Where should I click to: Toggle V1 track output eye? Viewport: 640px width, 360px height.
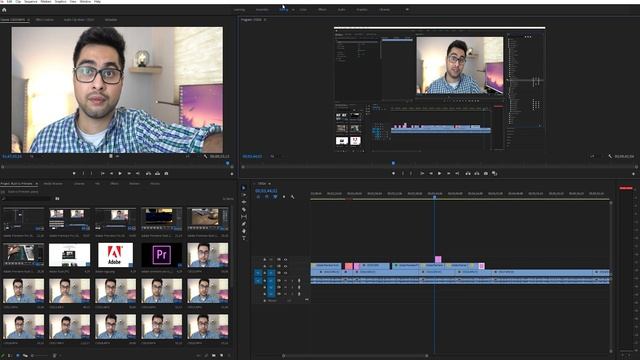click(x=285, y=273)
